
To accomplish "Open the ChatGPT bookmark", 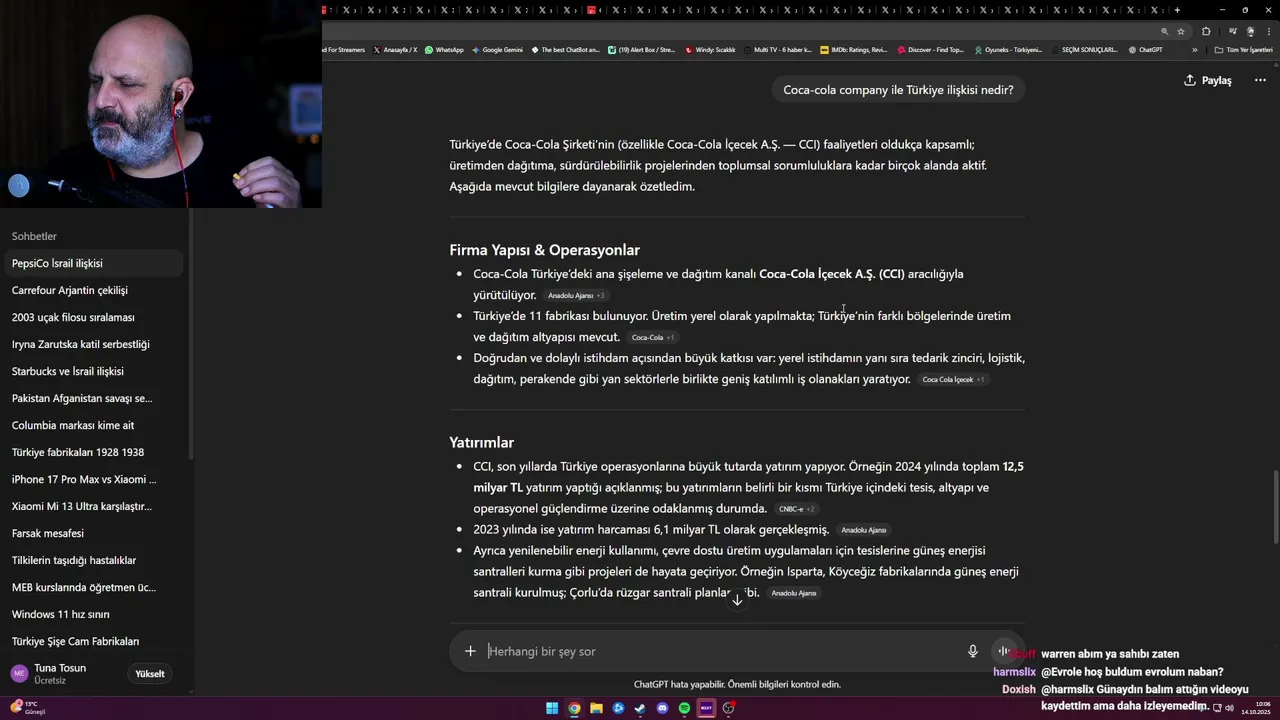I will point(1145,49).
